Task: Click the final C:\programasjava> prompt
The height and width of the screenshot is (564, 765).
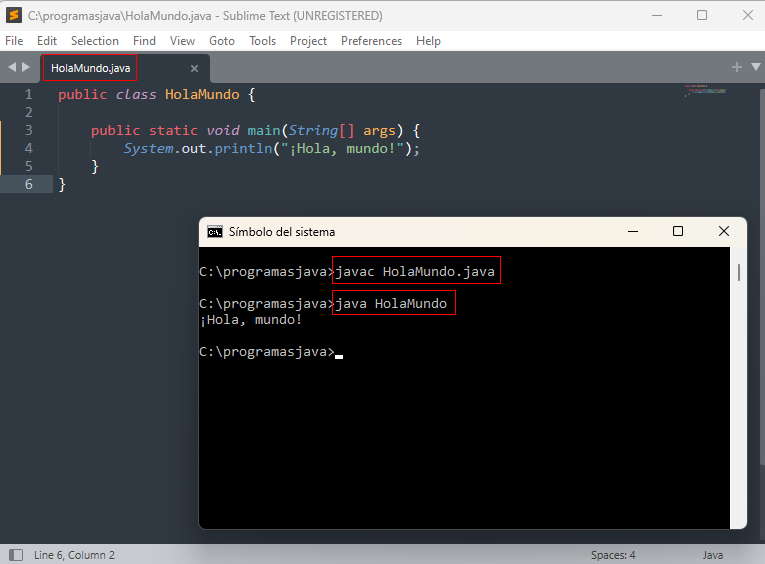Action: pos(267,352)
